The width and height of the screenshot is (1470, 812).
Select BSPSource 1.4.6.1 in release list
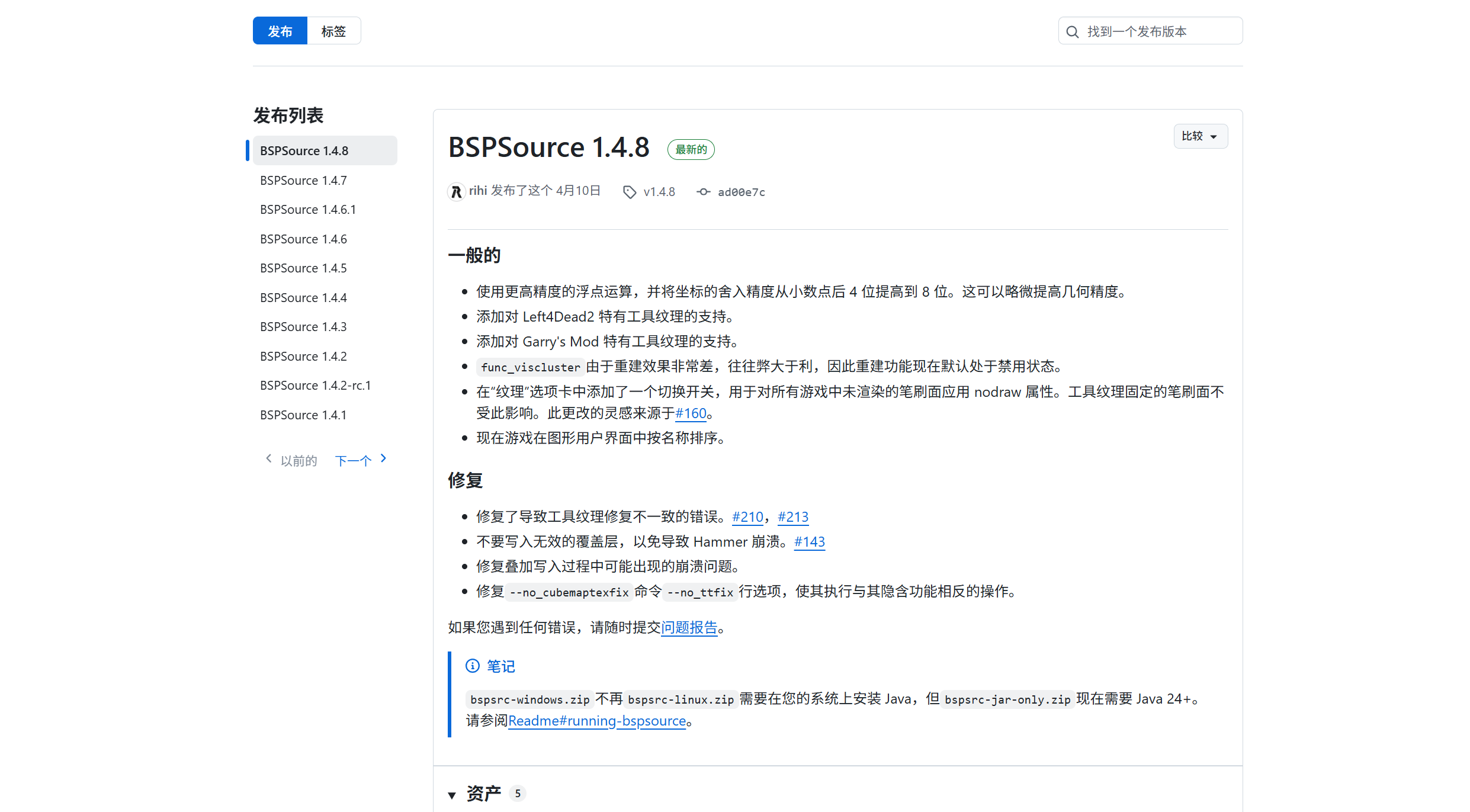(325, 210)
